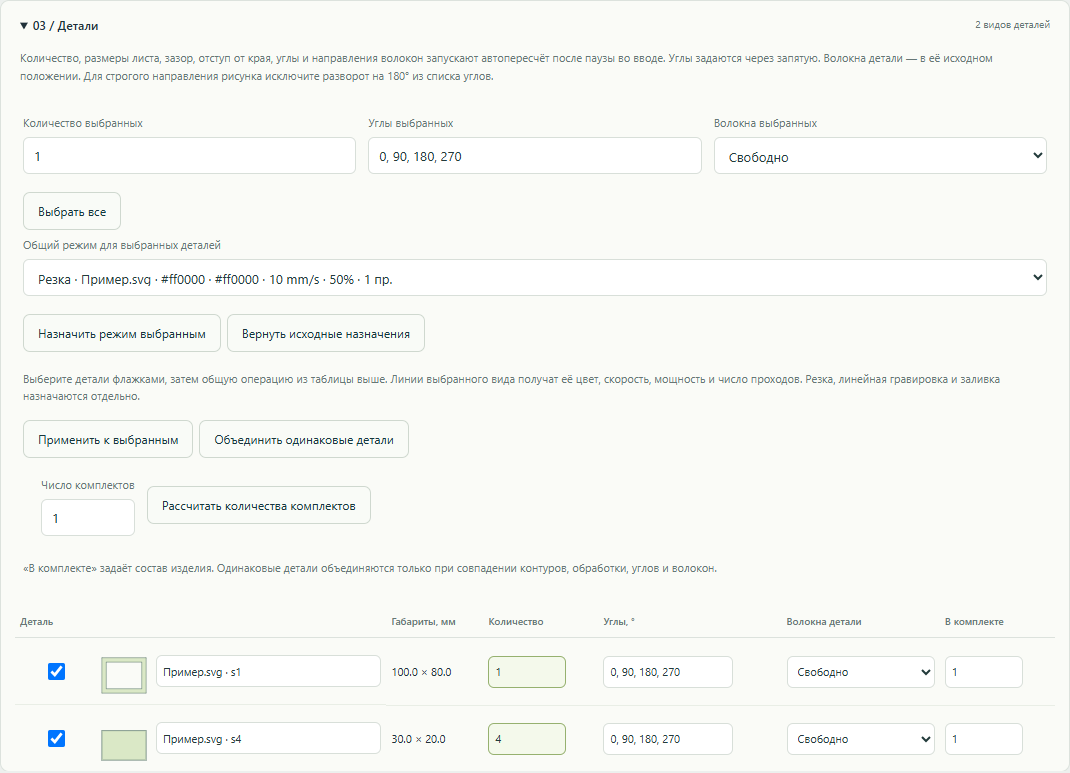This screenshot has height=773, width=1070.
Task: Click the "В комплекте" field for s1
Action: pos(983,671)
